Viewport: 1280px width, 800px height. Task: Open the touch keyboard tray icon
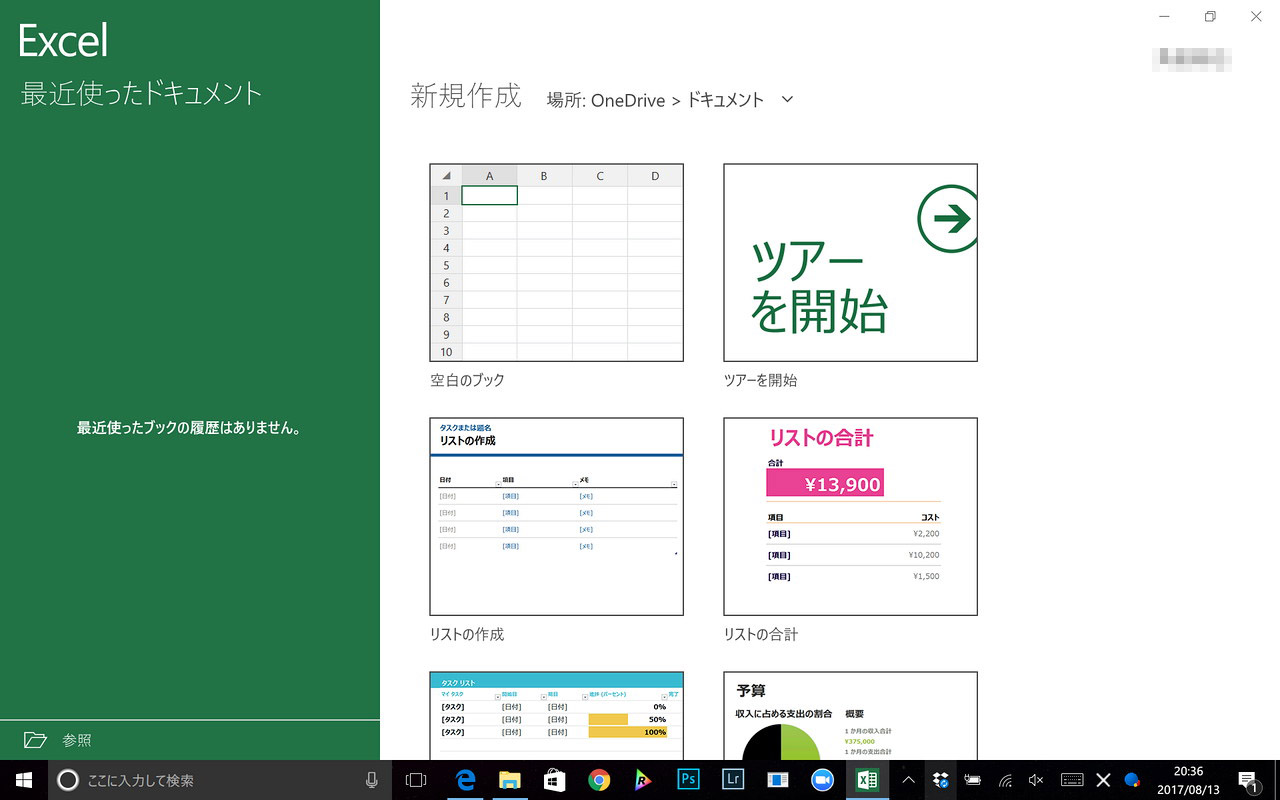tap(1071, 780)
